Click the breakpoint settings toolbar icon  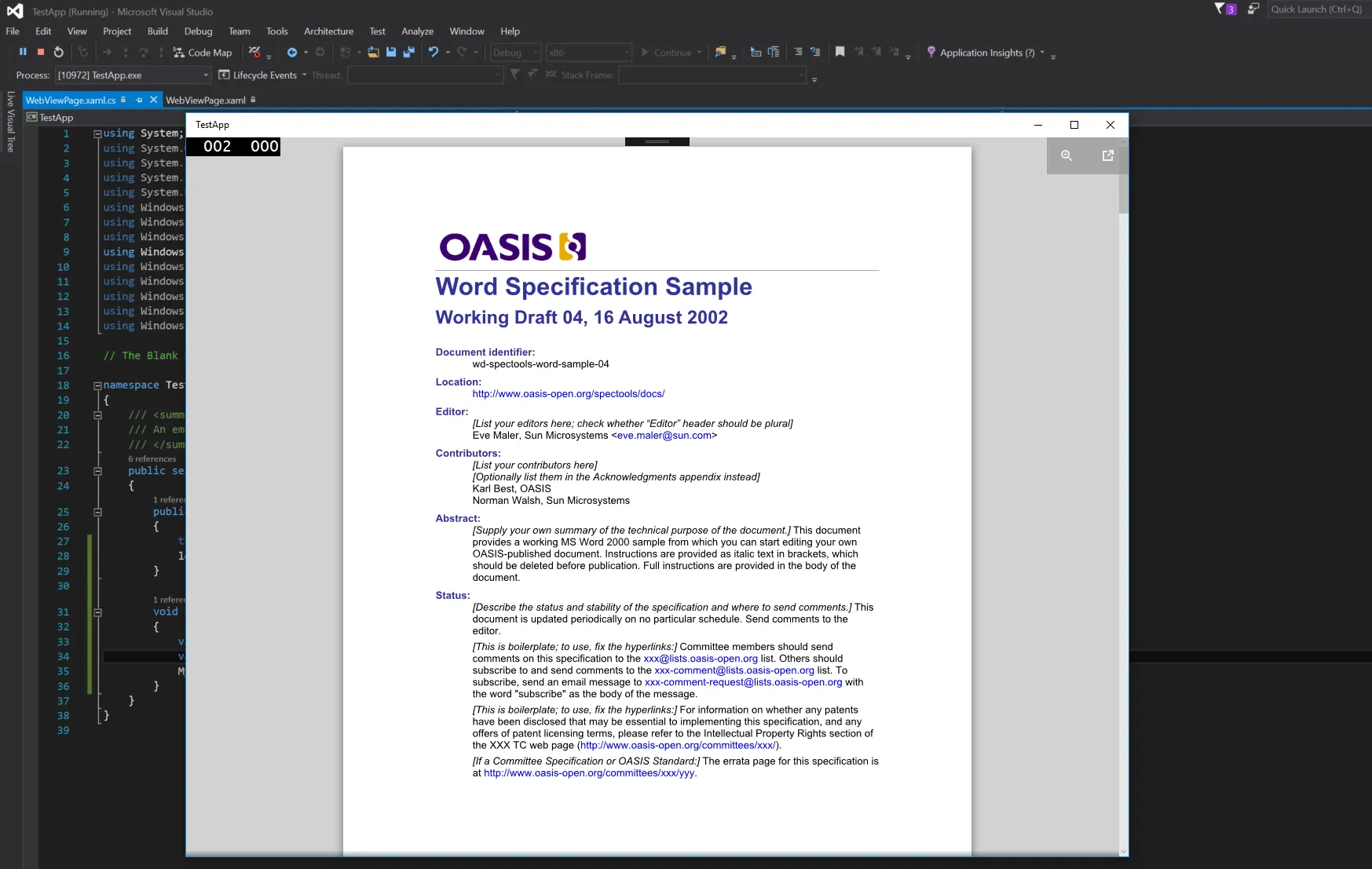254,52
